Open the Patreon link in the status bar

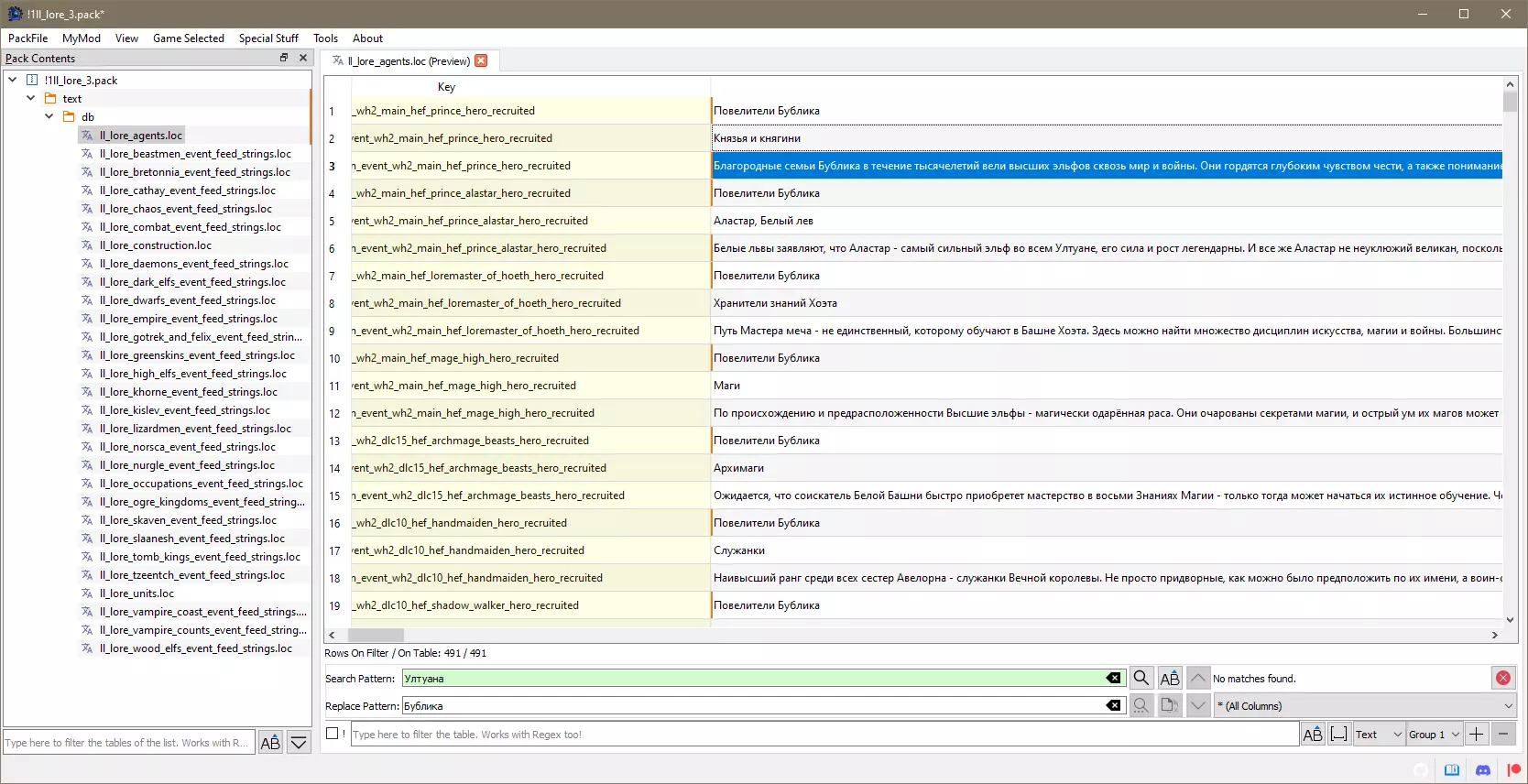1513,770
